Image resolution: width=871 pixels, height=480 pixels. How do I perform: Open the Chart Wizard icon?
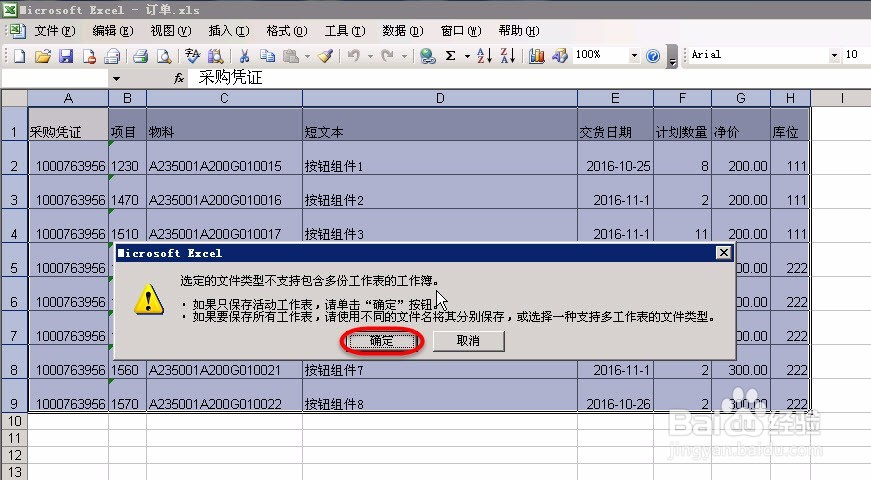click(536, 56)
